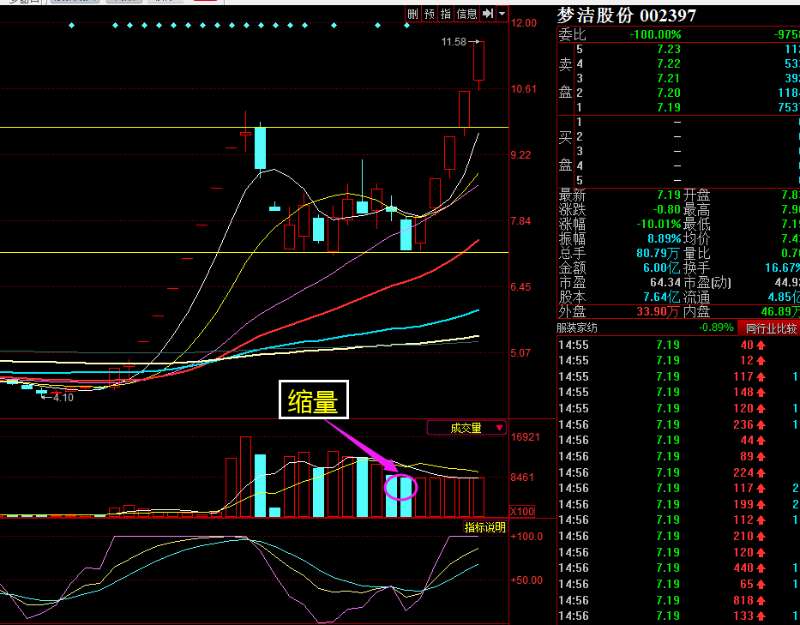Select the 14:56 tick row with volume 818
800x625 pixels.
(x=679, y=601)
